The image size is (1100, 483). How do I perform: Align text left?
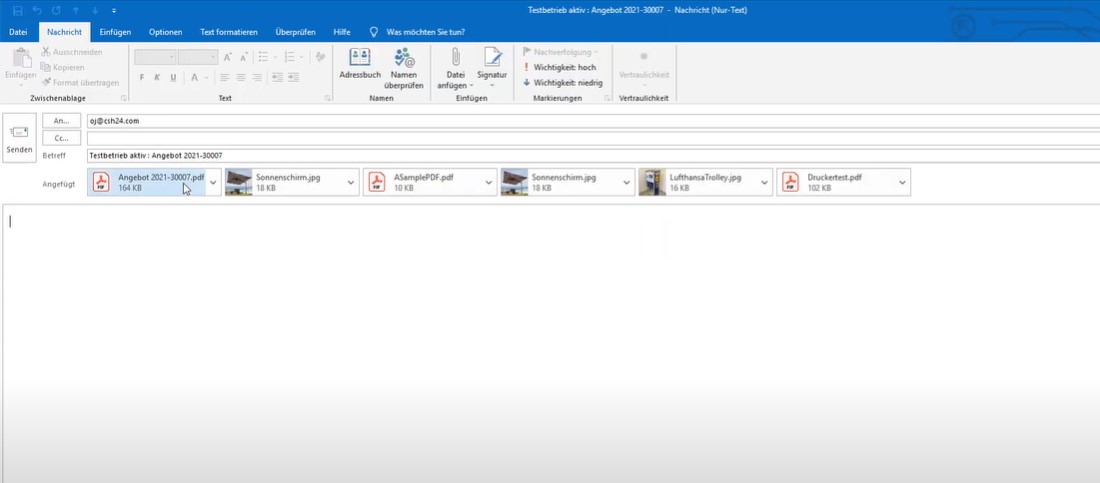pyautogui.click(x=225, y=77)
